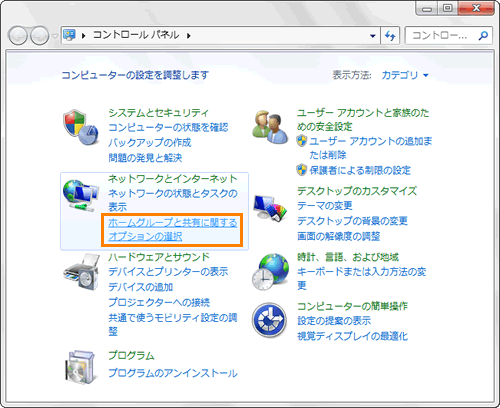Expand the address bar history dropdown
This screenshot has width=500, height=408.
tap(373, 36)
